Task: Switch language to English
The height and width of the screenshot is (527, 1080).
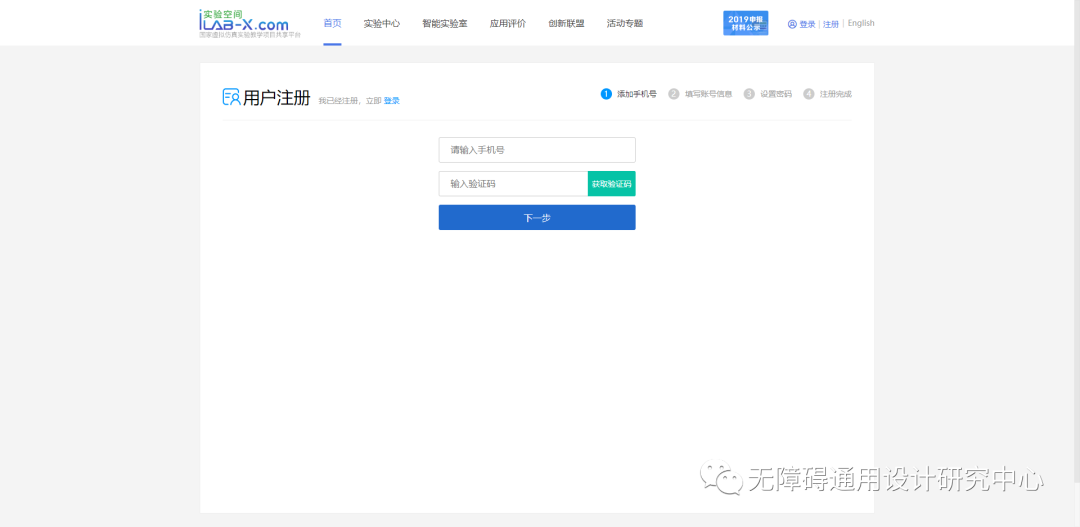Action: coord(861,24)
